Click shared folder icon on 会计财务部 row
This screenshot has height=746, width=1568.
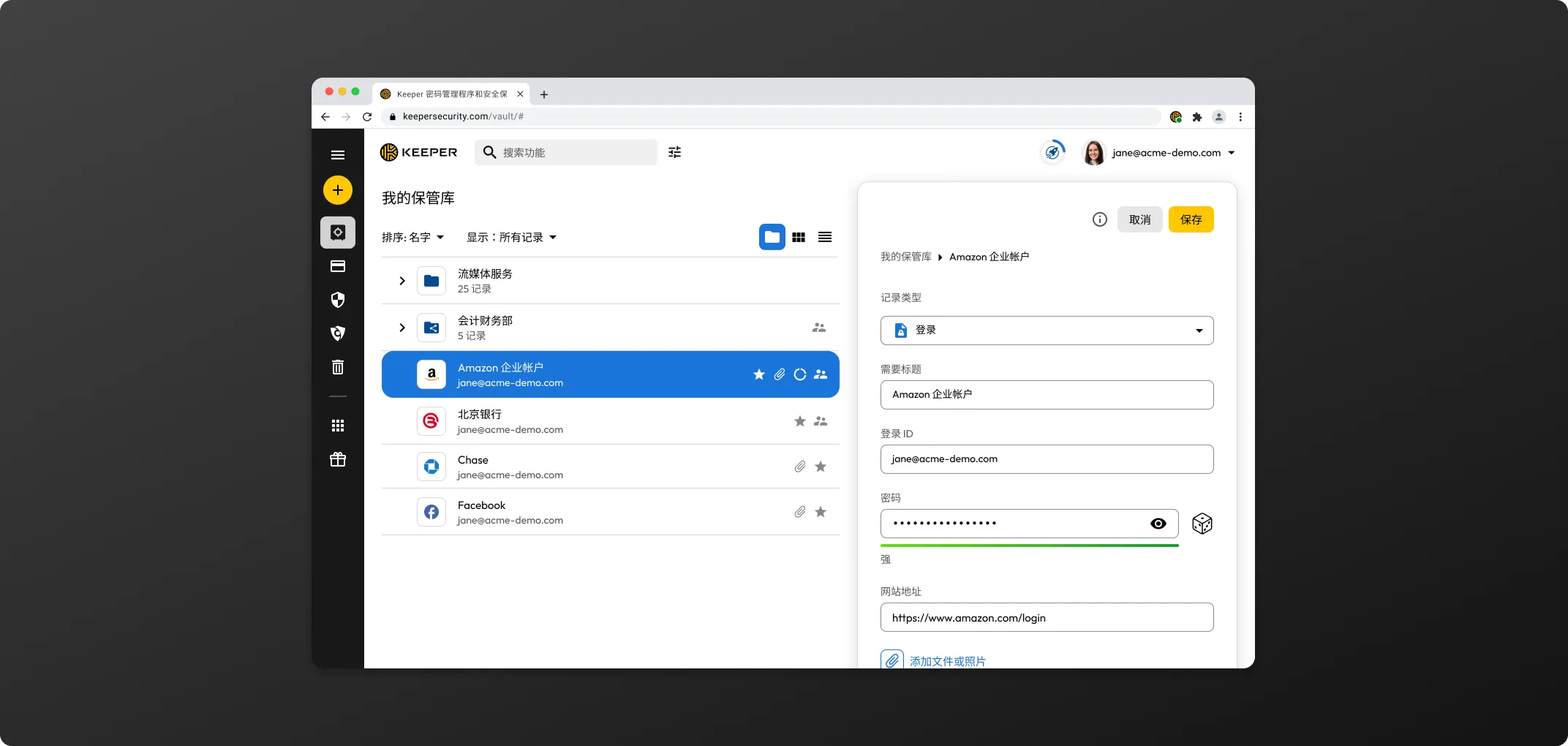[x=819, y=328]
